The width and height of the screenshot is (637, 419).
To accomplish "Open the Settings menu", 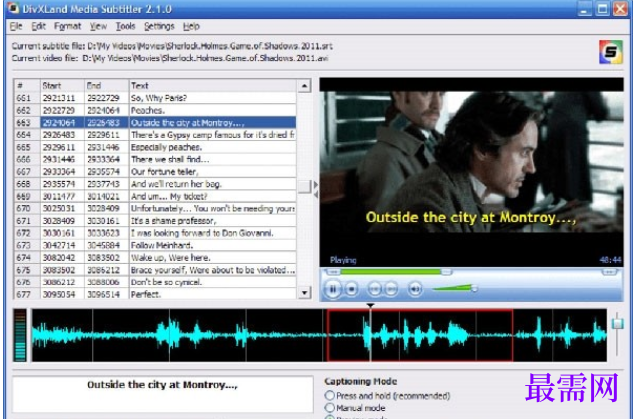I will 159,26.
